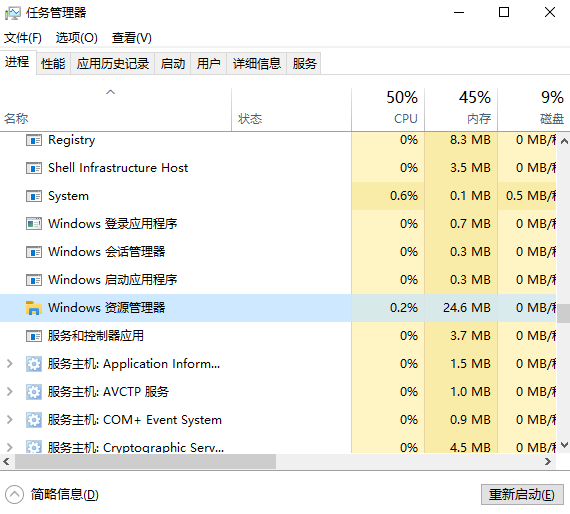This screenshot has width=570, height=514.
Task: Click the gear icon of 服务主机: AVCTP 服务
Action: pos(34,392)
